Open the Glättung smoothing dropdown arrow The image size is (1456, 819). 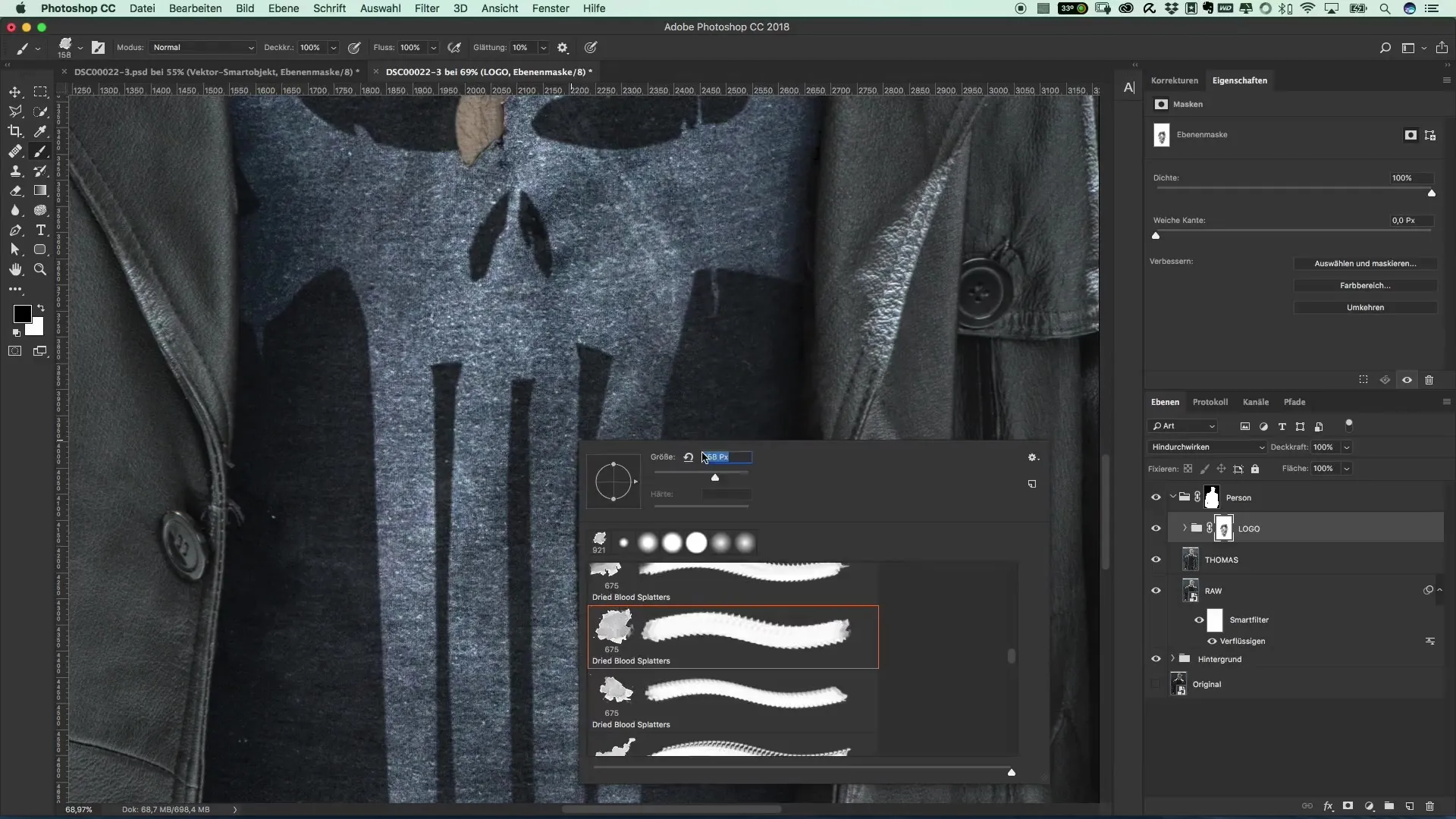[543, 47]
